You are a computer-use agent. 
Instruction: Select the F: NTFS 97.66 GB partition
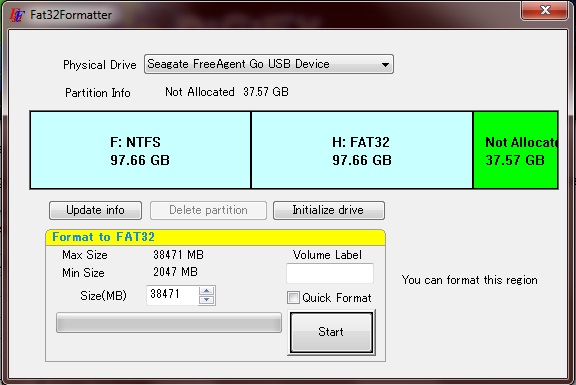coord(140,150)
